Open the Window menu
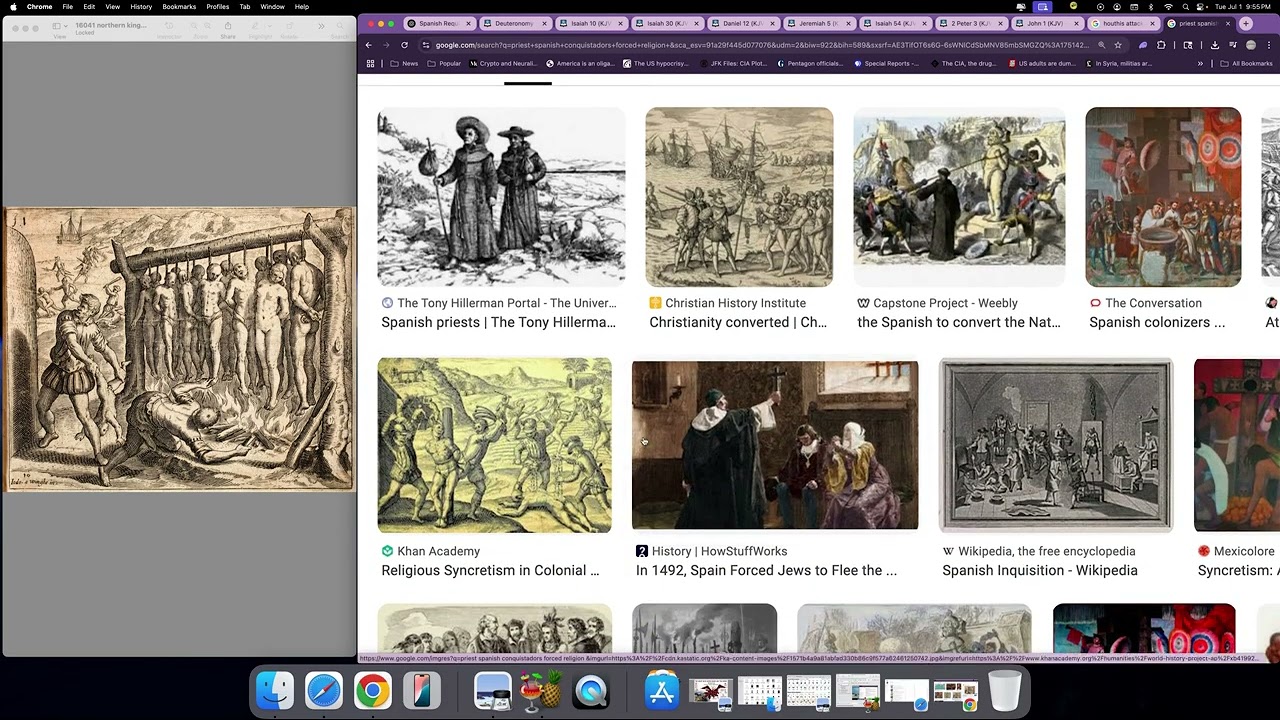 coord(272,7)
